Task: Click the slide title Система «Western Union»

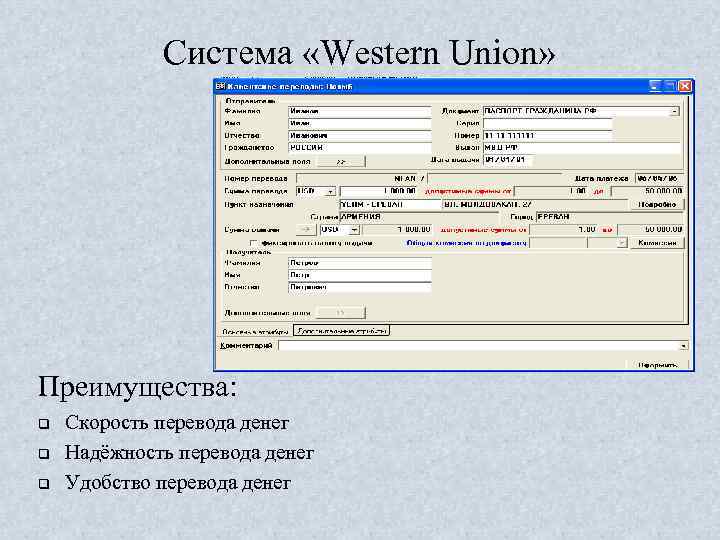Action: click(x=359, y=52)
